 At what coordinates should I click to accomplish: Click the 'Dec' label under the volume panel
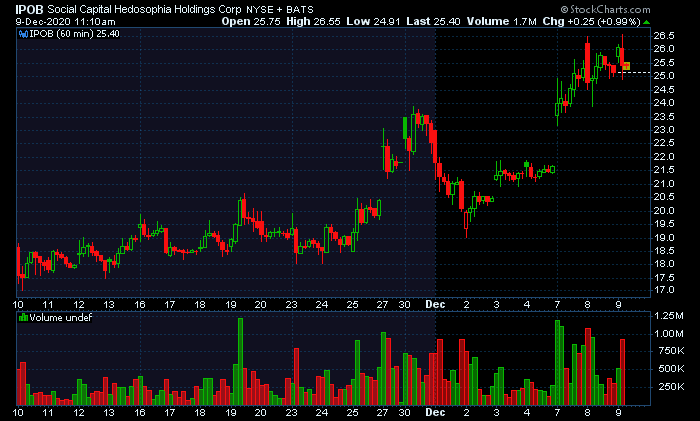point(435,412)
